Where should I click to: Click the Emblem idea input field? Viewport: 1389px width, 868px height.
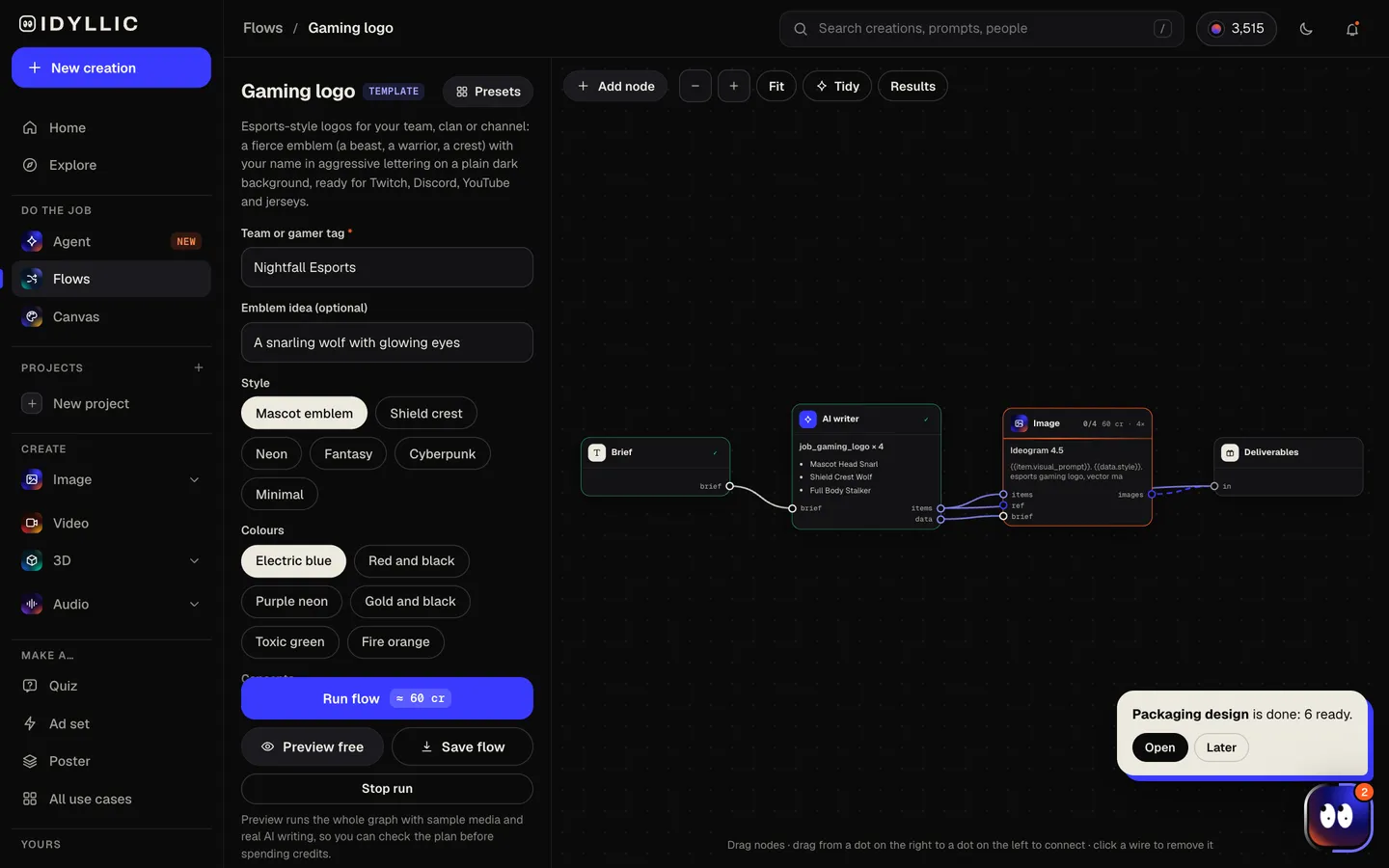pyautogui.click(x=387, y=342)
